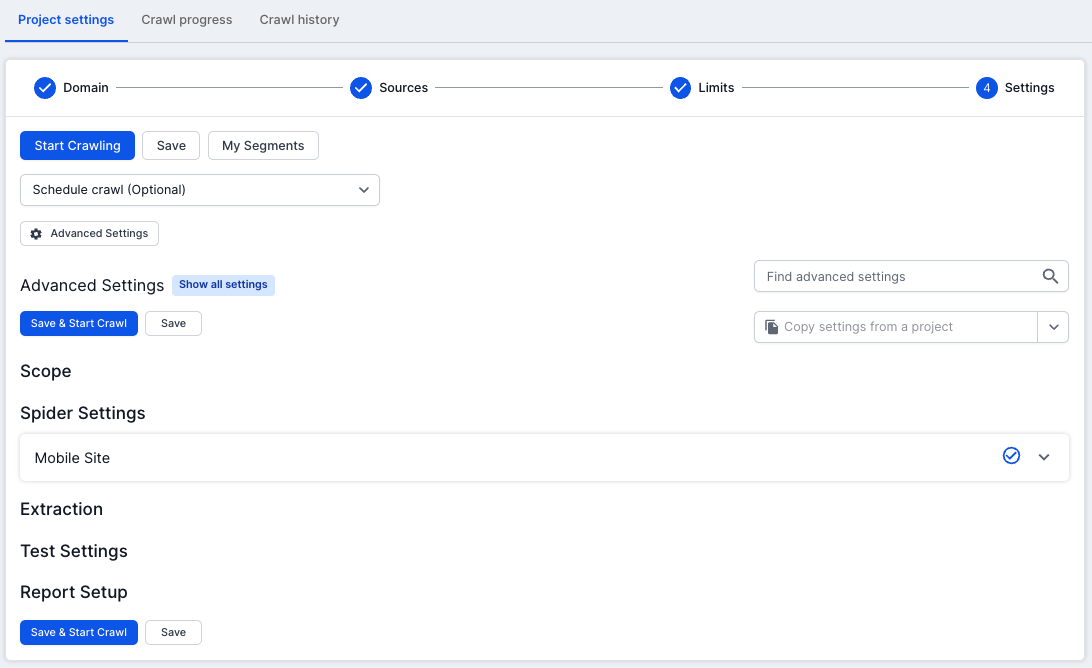
Task: Switch to the Crawl history tab
Action: coord(299,20)
